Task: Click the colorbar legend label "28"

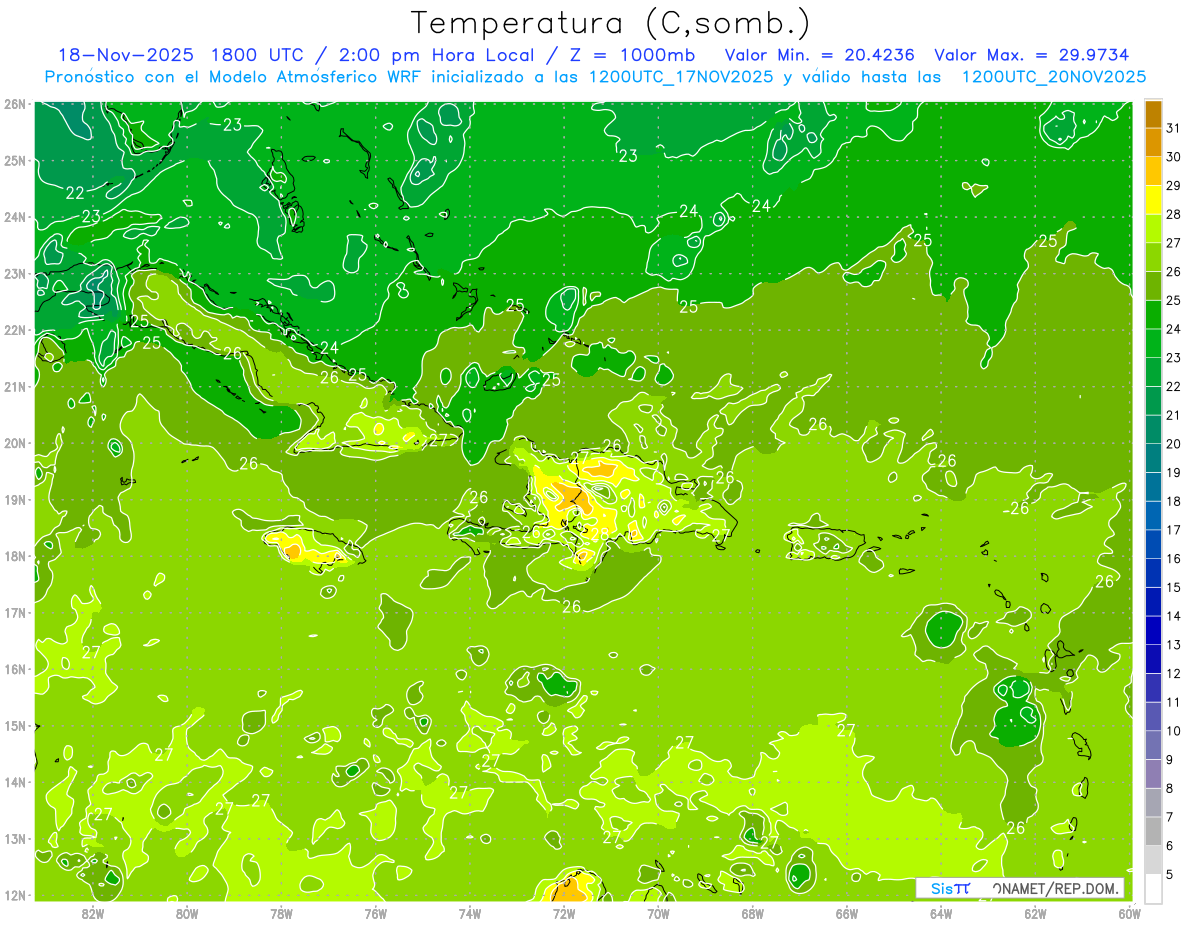Action: pyautogui.click(x=1174, y=214)
